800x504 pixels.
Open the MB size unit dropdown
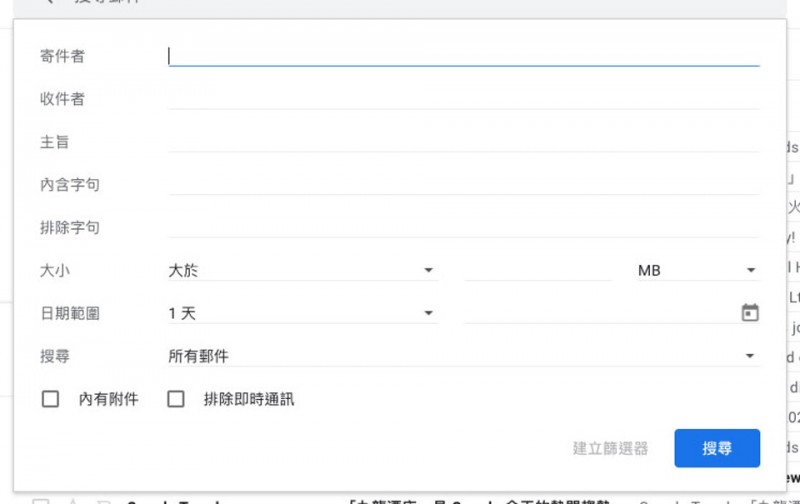[x=697, y=270]
